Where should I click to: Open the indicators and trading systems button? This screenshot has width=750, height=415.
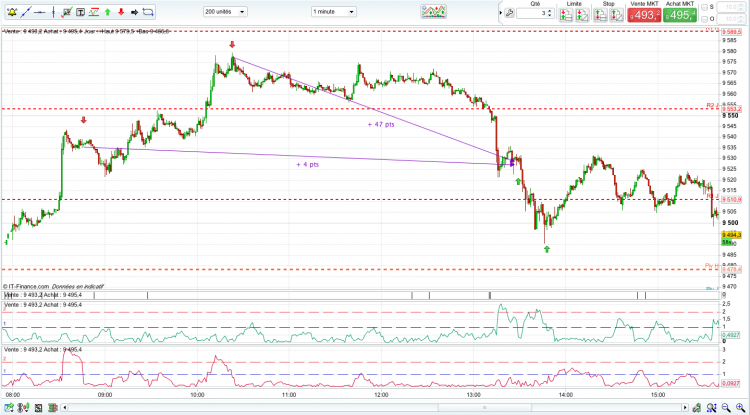click(x=433, y=11)
